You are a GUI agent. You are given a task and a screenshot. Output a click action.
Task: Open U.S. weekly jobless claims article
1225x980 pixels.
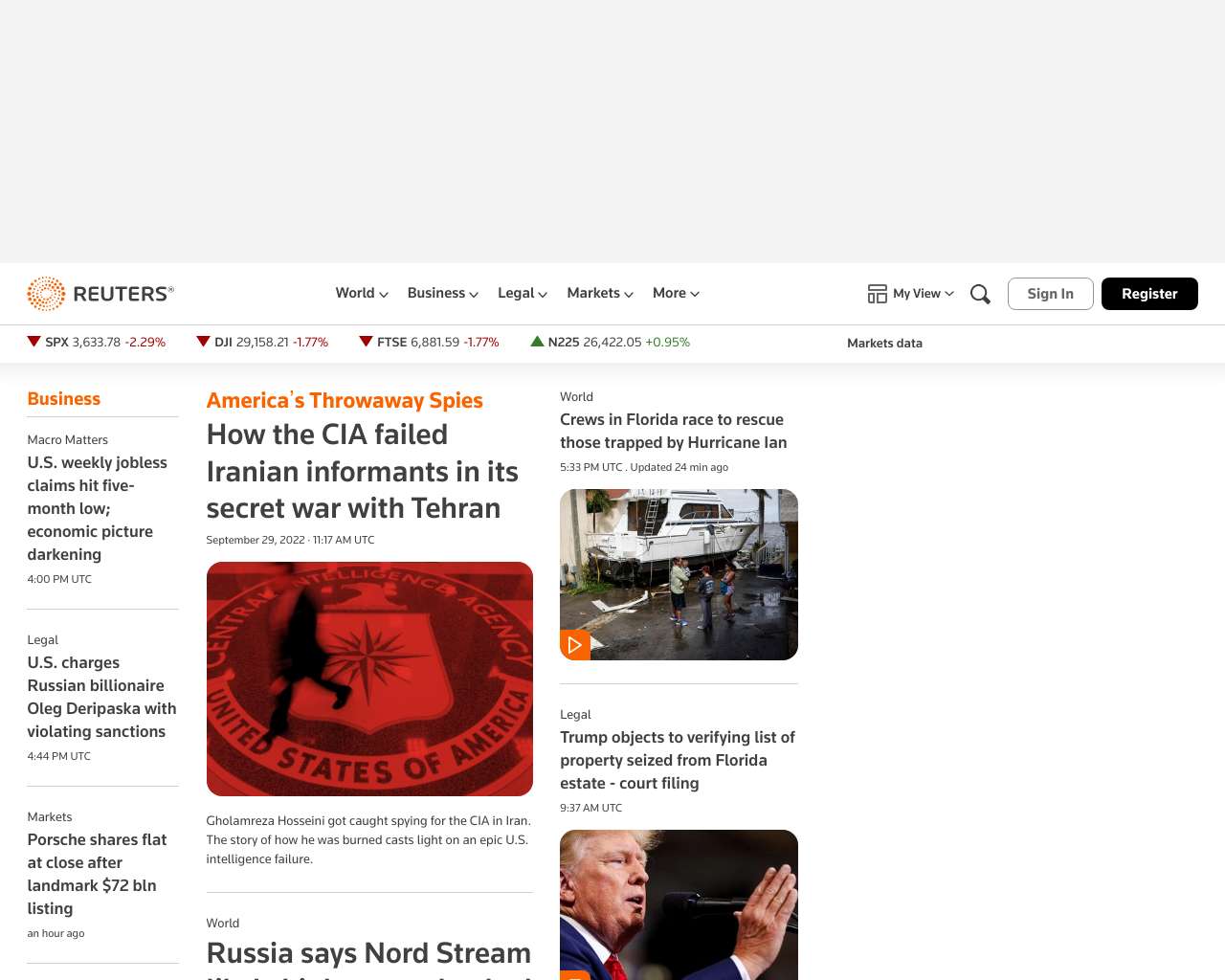coord(98,508)
